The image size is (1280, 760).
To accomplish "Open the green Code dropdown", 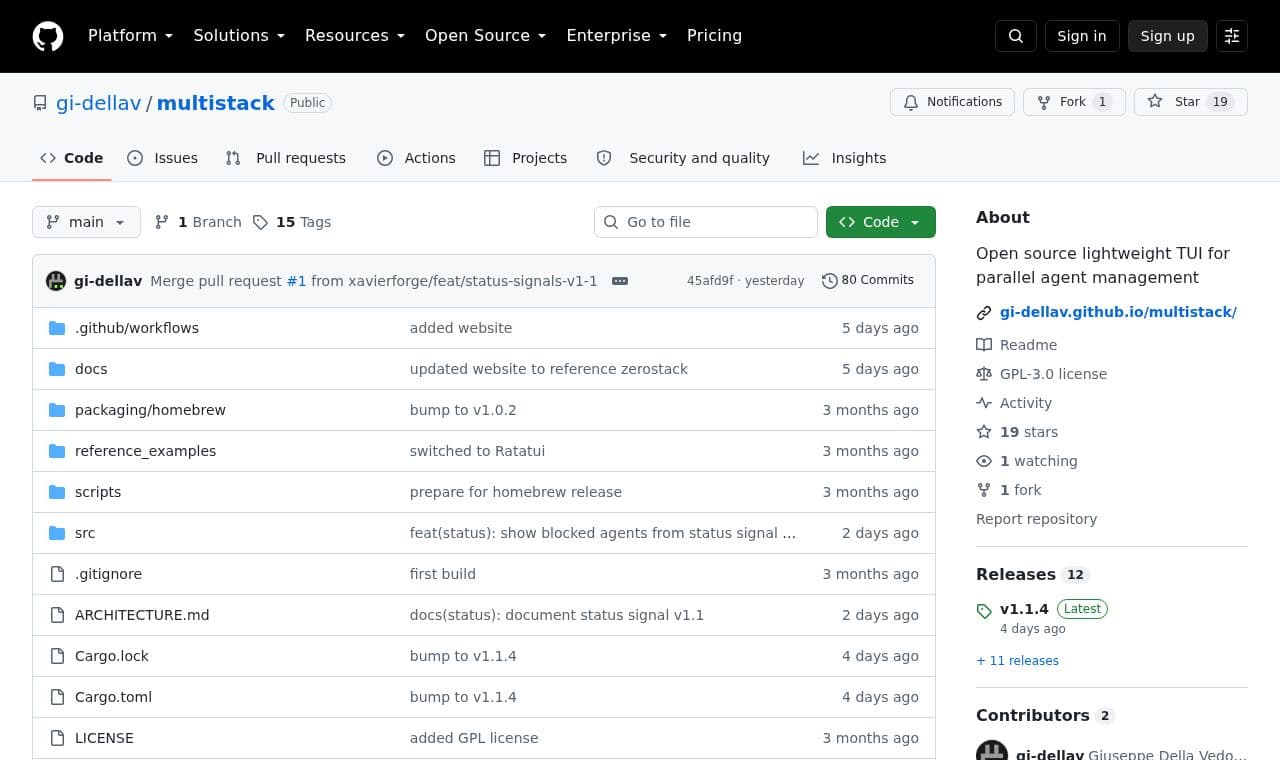I will (881, 222).
